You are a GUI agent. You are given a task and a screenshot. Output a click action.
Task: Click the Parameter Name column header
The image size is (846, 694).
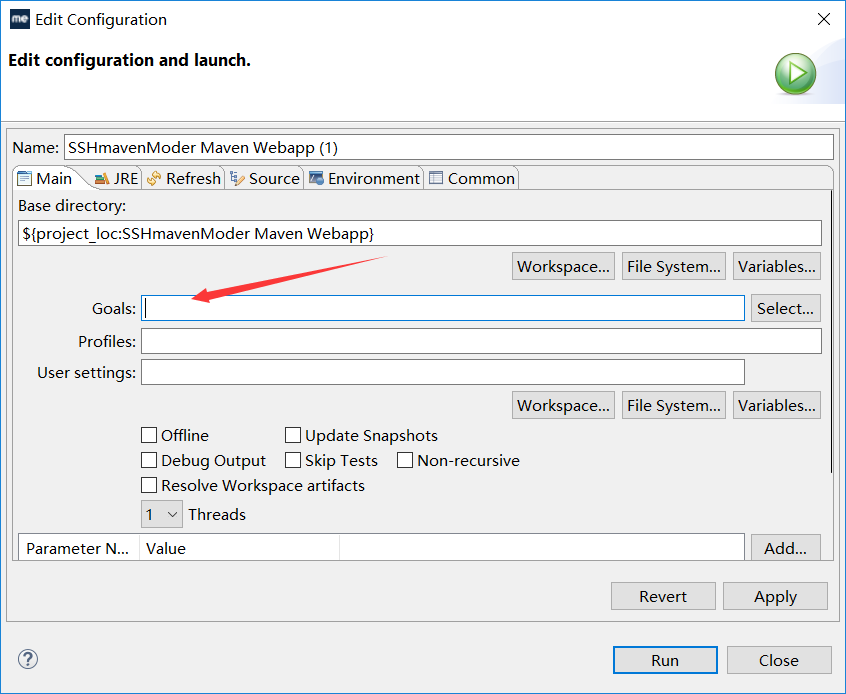click(x=79, y=548)
